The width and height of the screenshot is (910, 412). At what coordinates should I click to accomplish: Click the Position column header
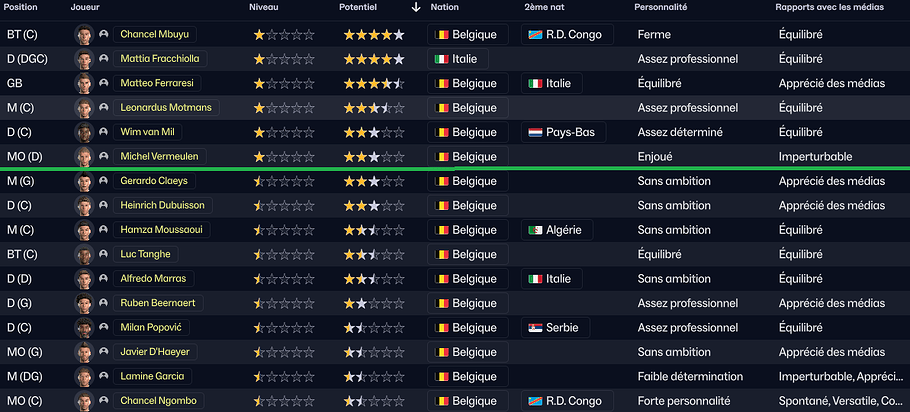click(21, 7)
